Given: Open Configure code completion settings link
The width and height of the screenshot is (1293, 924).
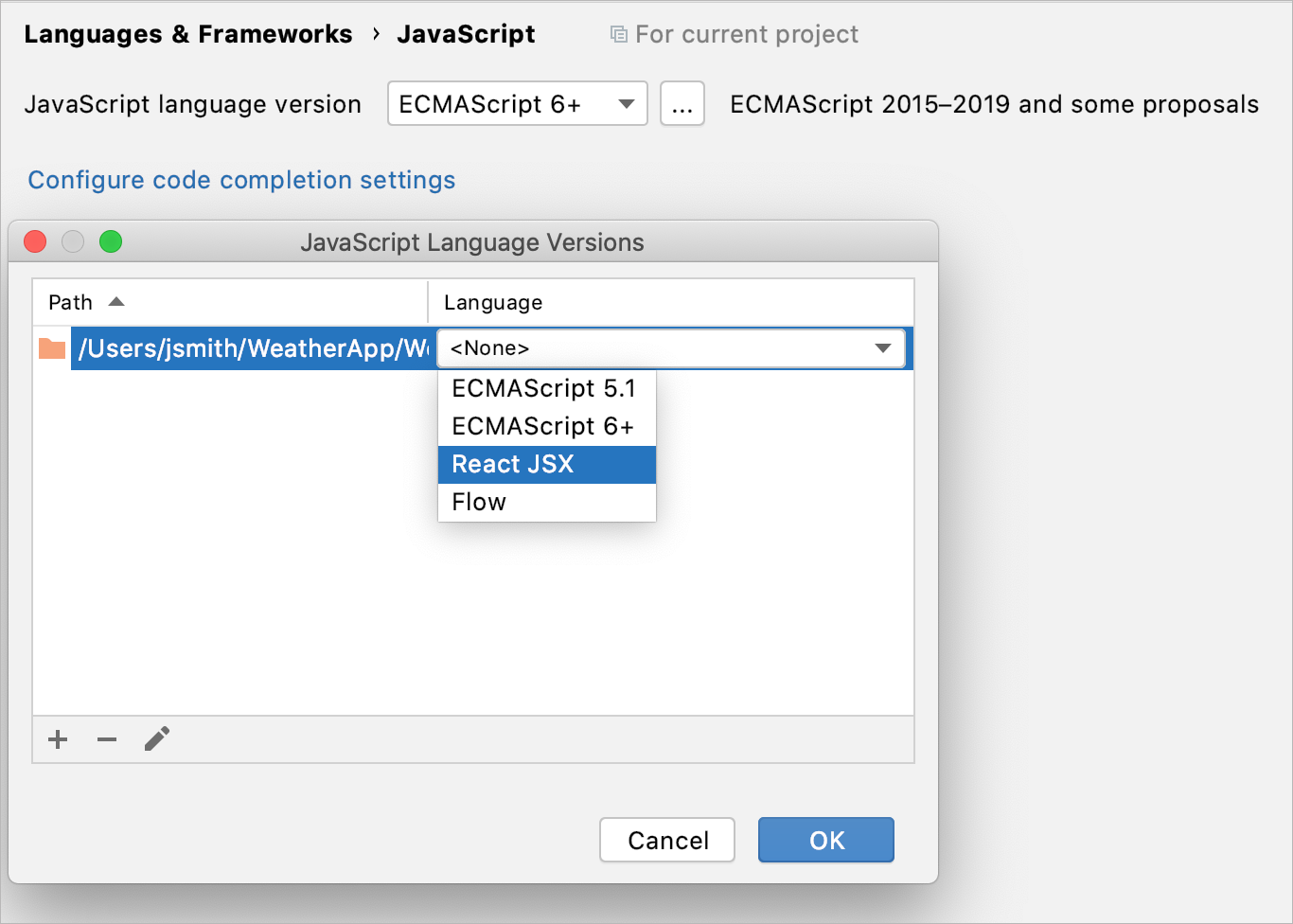Looking at the screenshot, I should pyautogui.click(x=241, y=180).
